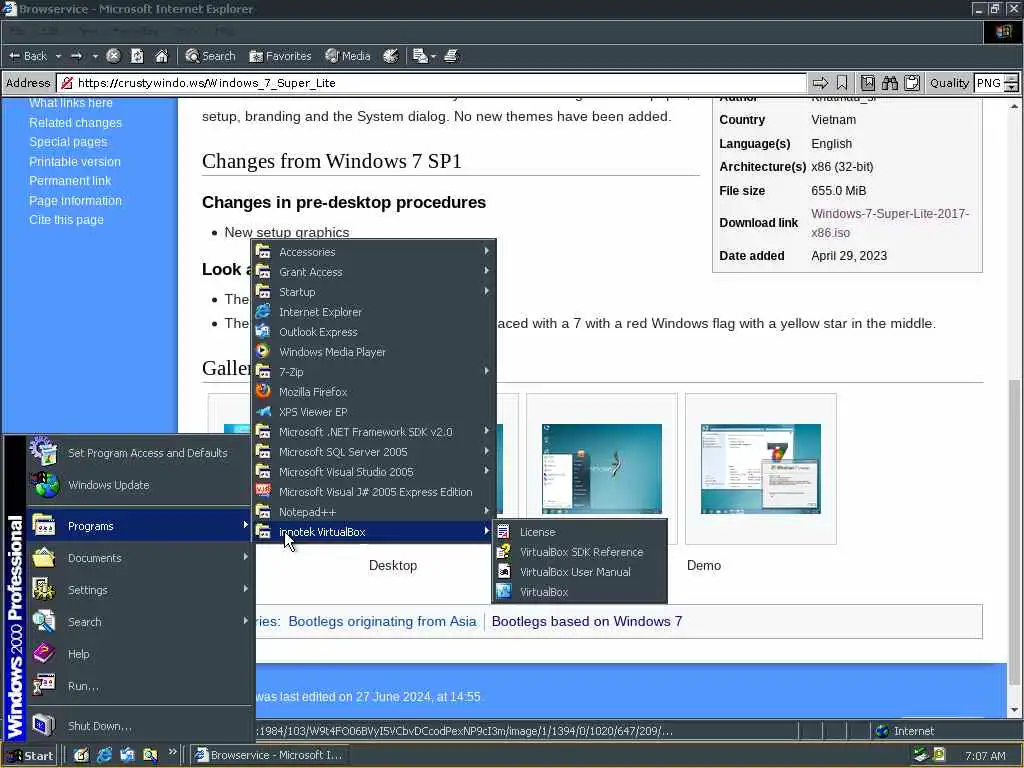The width and height of the screenshot is (1024, 768).
Task: Click the Start button
Action: [30, 756]
